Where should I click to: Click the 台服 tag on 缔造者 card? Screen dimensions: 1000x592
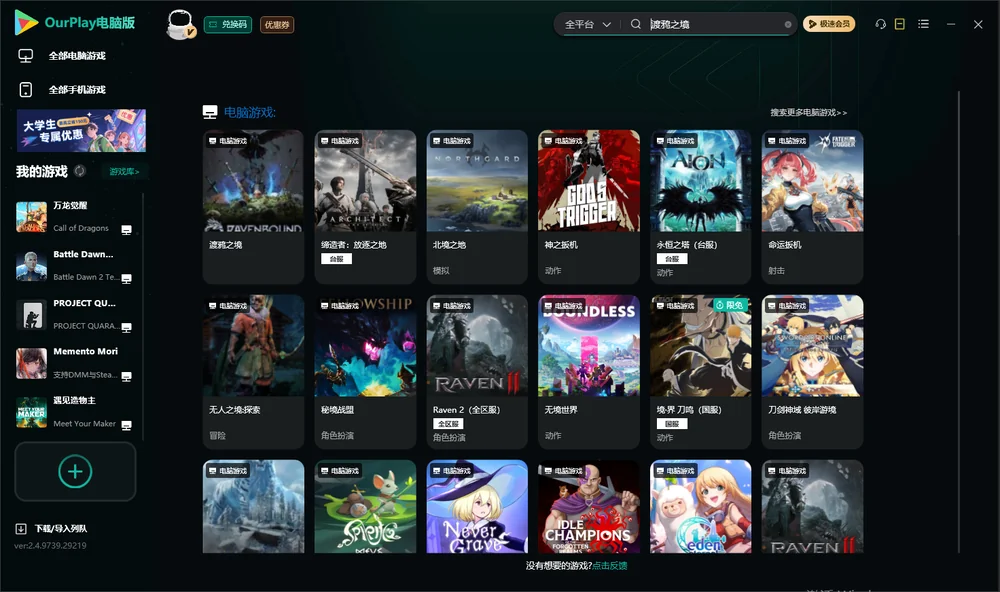tap(336, 259)
